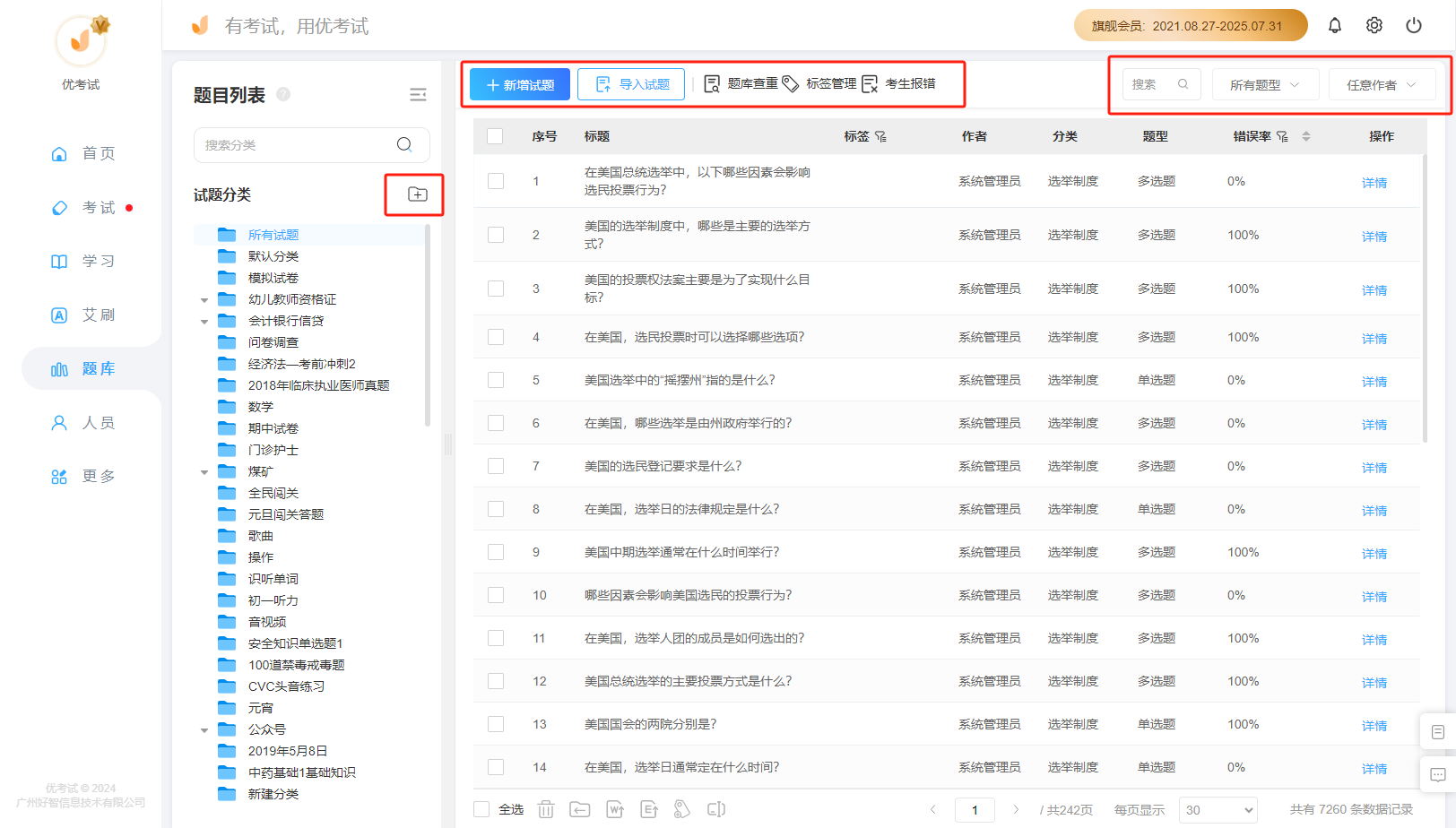Image resolution: width=1456 pixels, height=828 pixels.
Task: Click the 搜索 question search field
Action: coord(1161,84)
